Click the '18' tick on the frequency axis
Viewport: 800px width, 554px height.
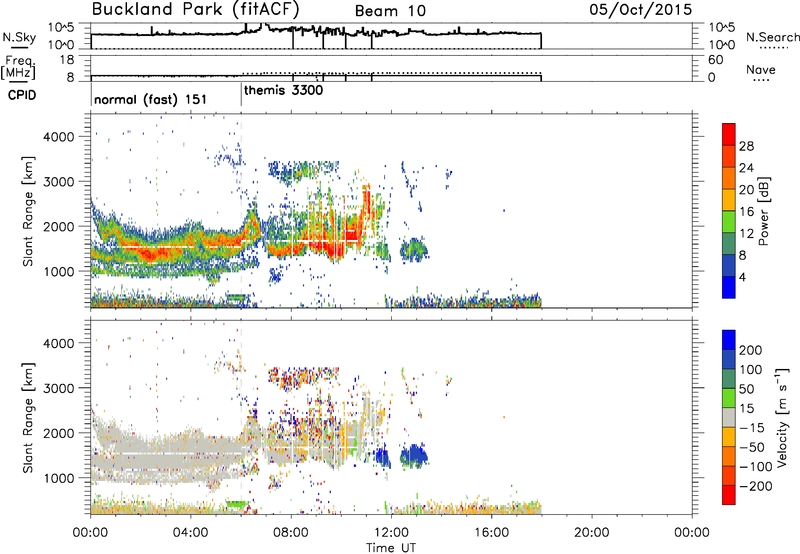click(66, 59)
